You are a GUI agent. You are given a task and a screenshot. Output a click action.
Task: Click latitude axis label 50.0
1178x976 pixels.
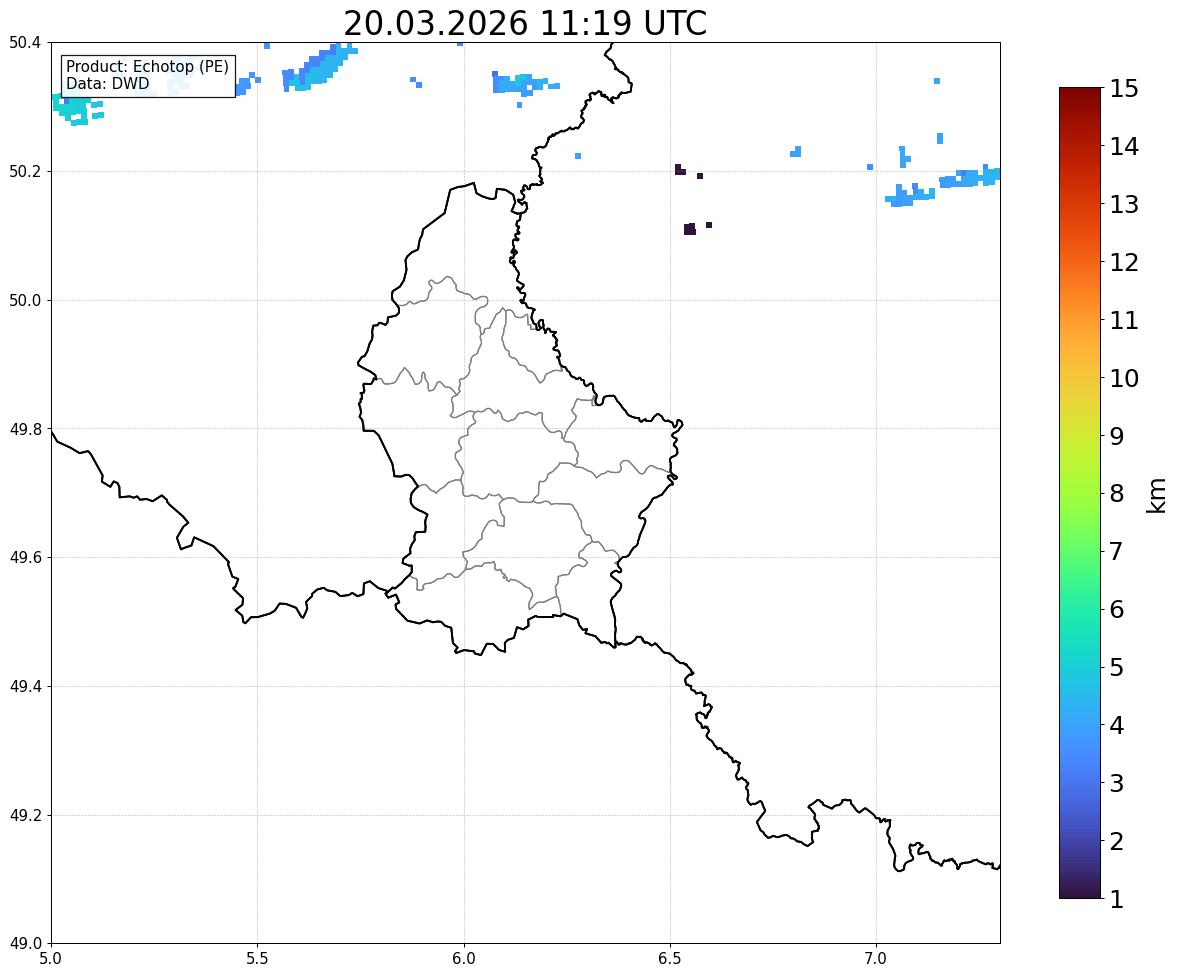tap(25, 301)
